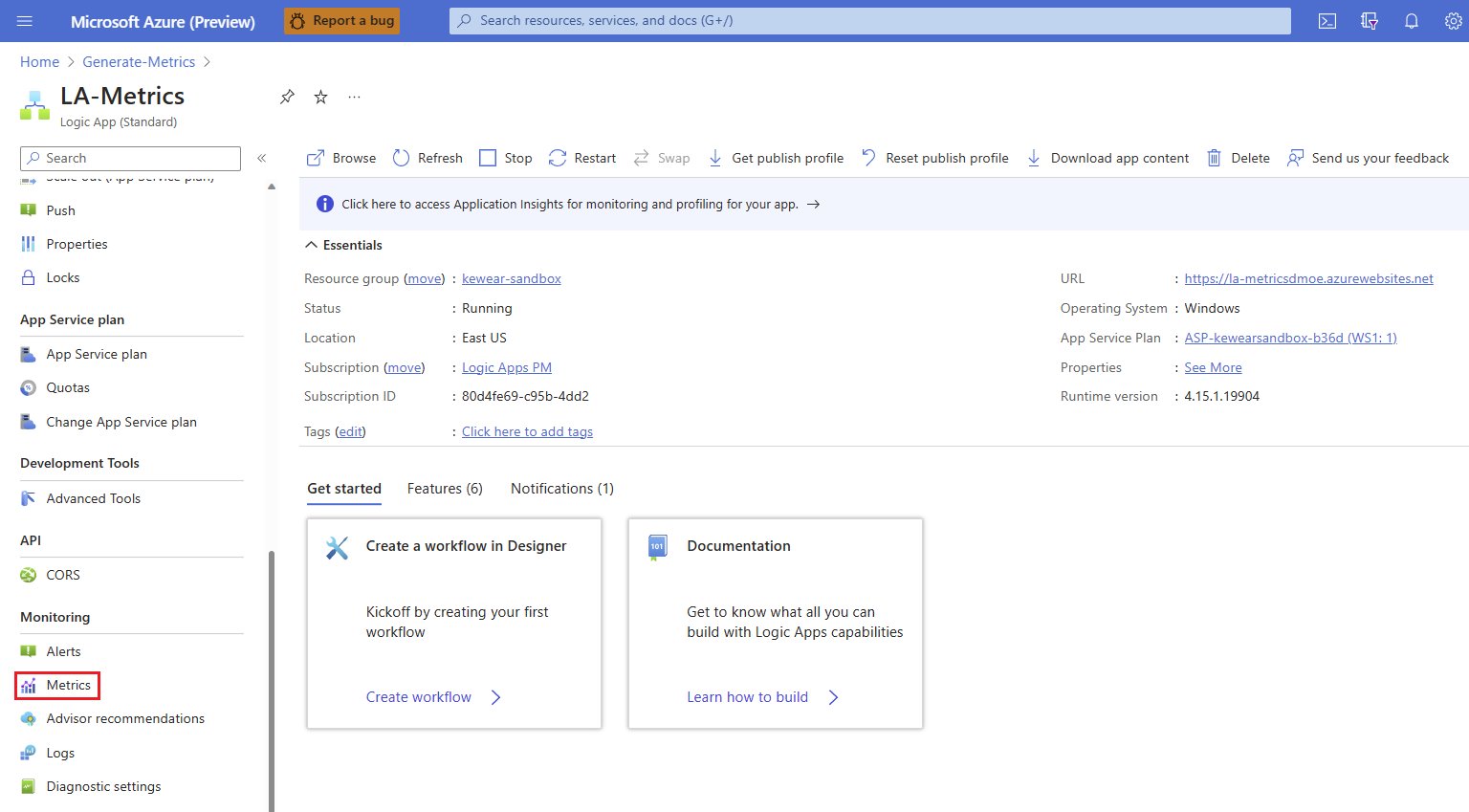1469x812 pixels.
Task: Switch to the Get started tab
Action: tap(344, 489)
